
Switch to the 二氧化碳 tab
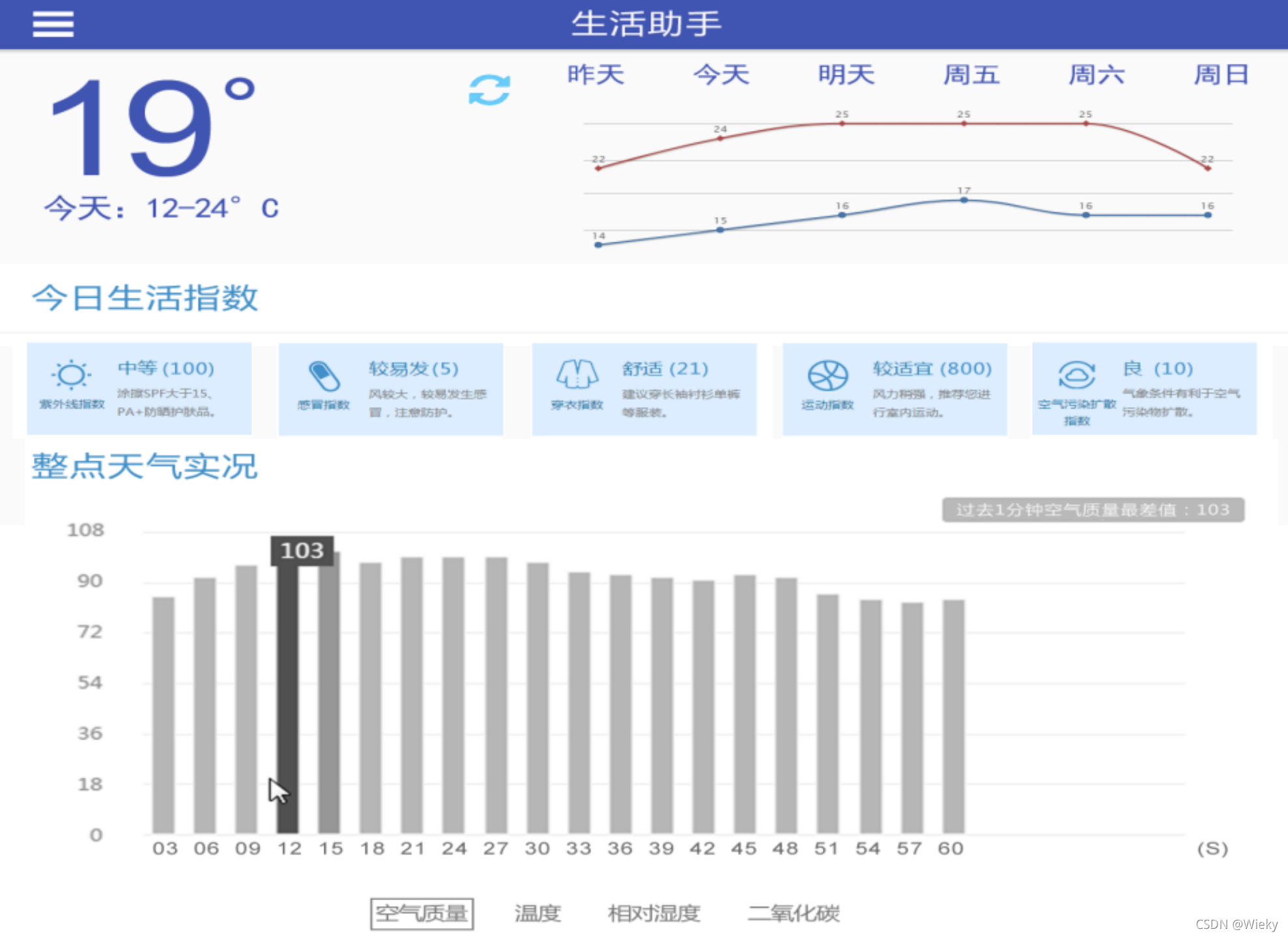[x=793, y=913]
